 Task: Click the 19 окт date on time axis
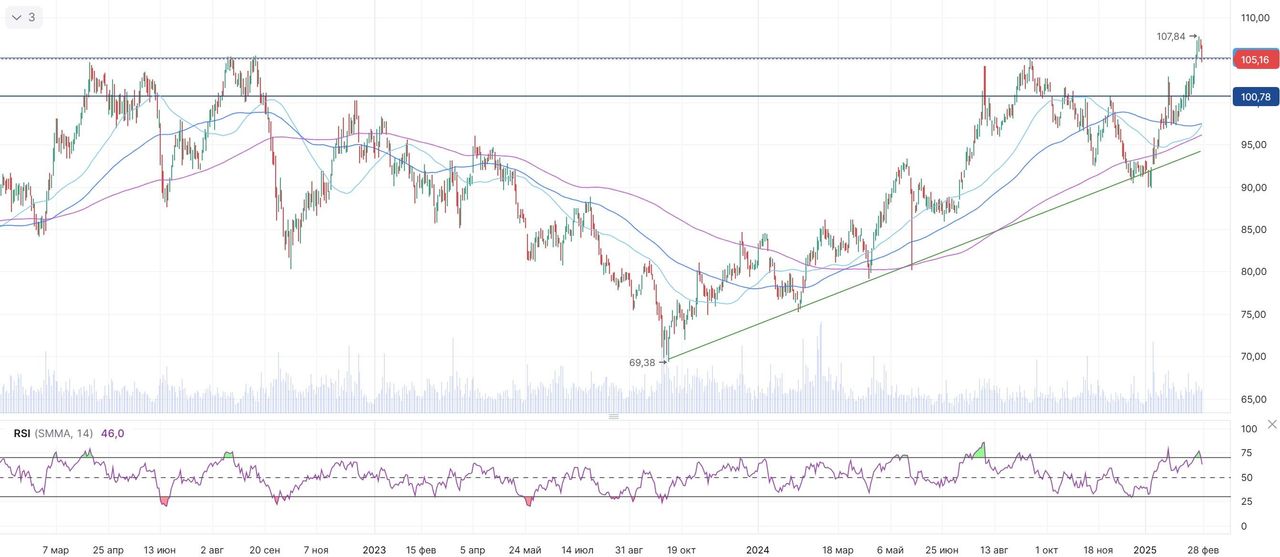682,550
